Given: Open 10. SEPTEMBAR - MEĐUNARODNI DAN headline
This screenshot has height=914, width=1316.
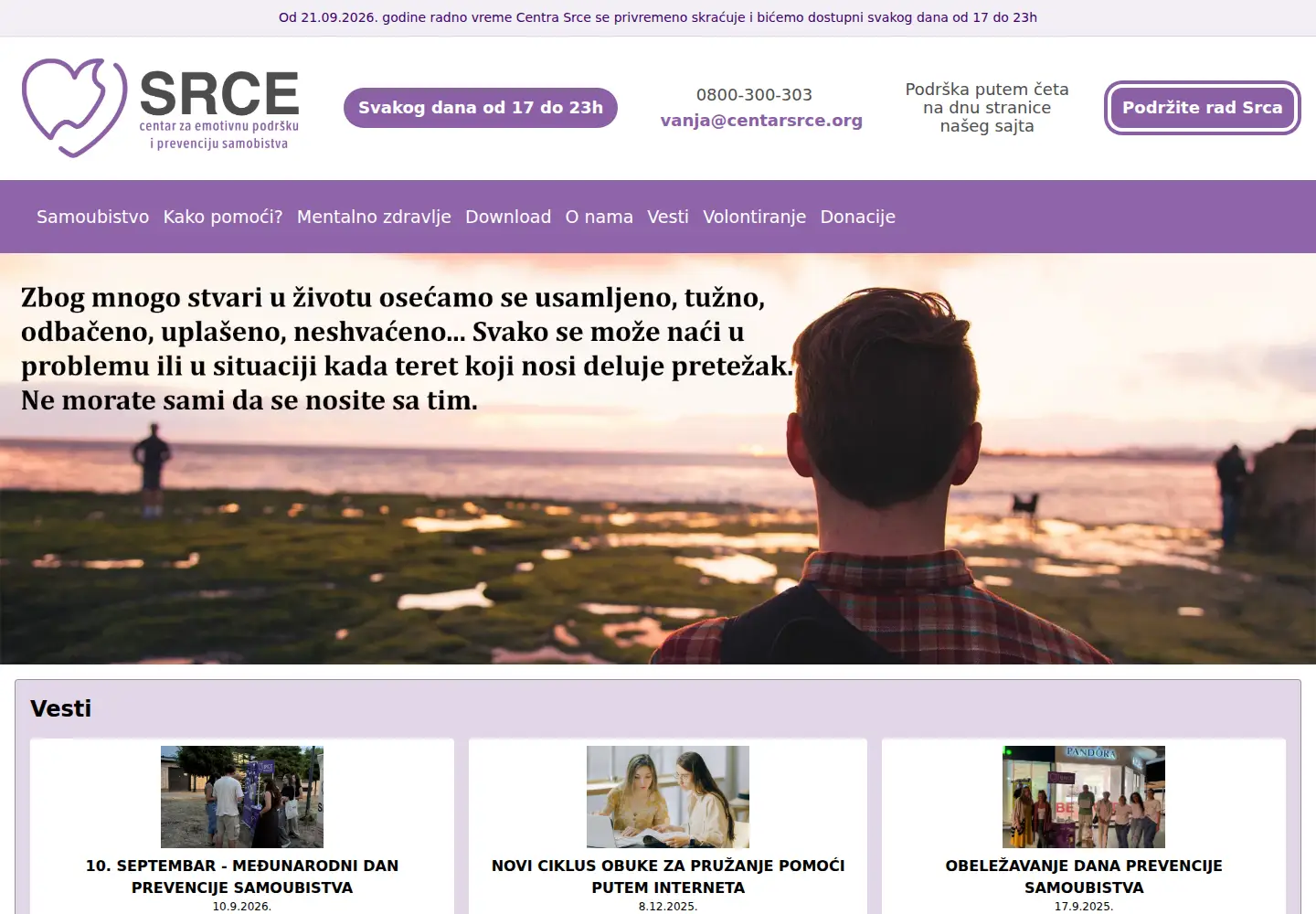Looking at the screenshot, I should tap(242, 877).
